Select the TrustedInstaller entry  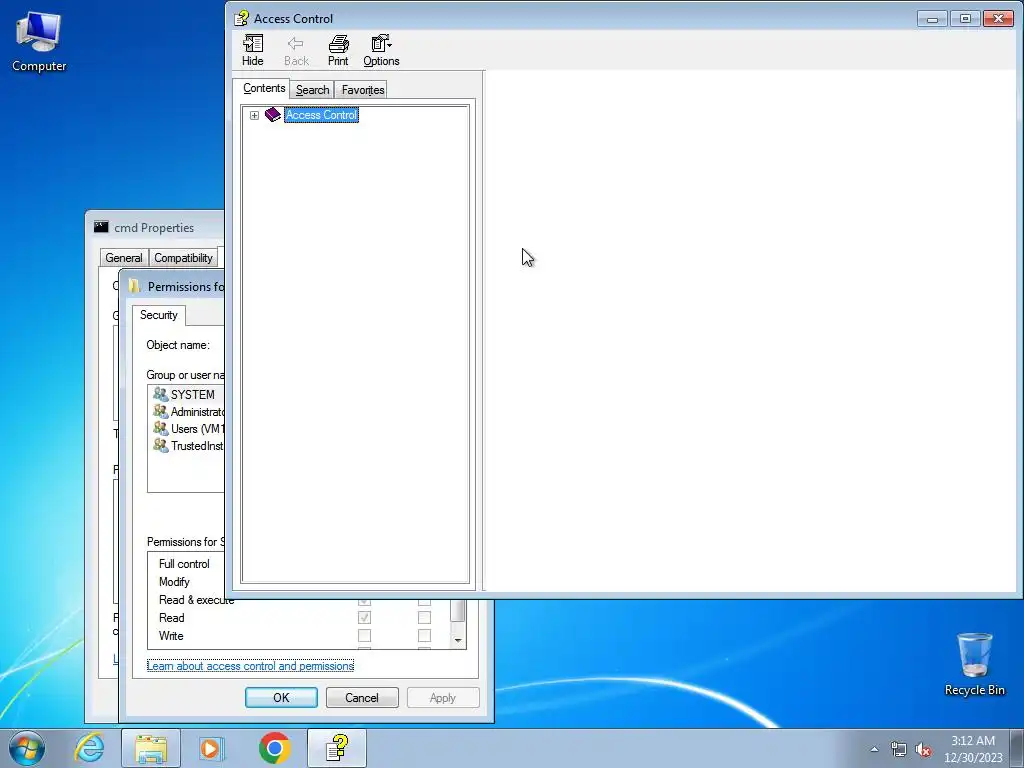coord(187,445)
